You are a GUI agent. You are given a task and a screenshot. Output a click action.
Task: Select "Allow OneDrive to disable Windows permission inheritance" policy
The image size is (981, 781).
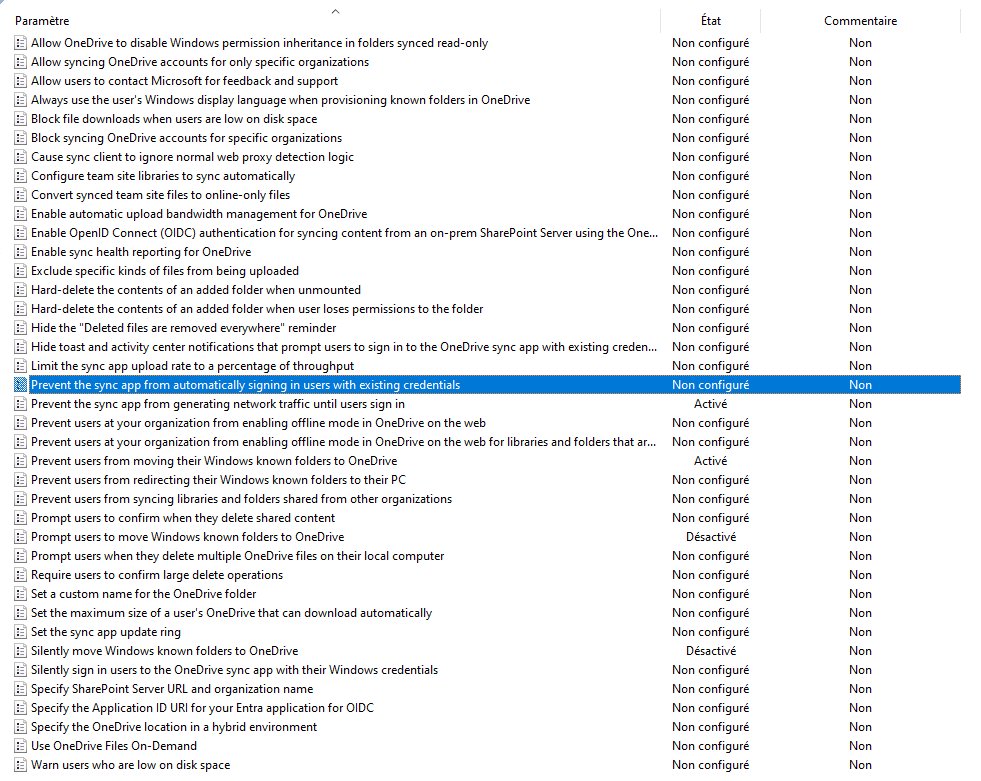tap(259, 43)
